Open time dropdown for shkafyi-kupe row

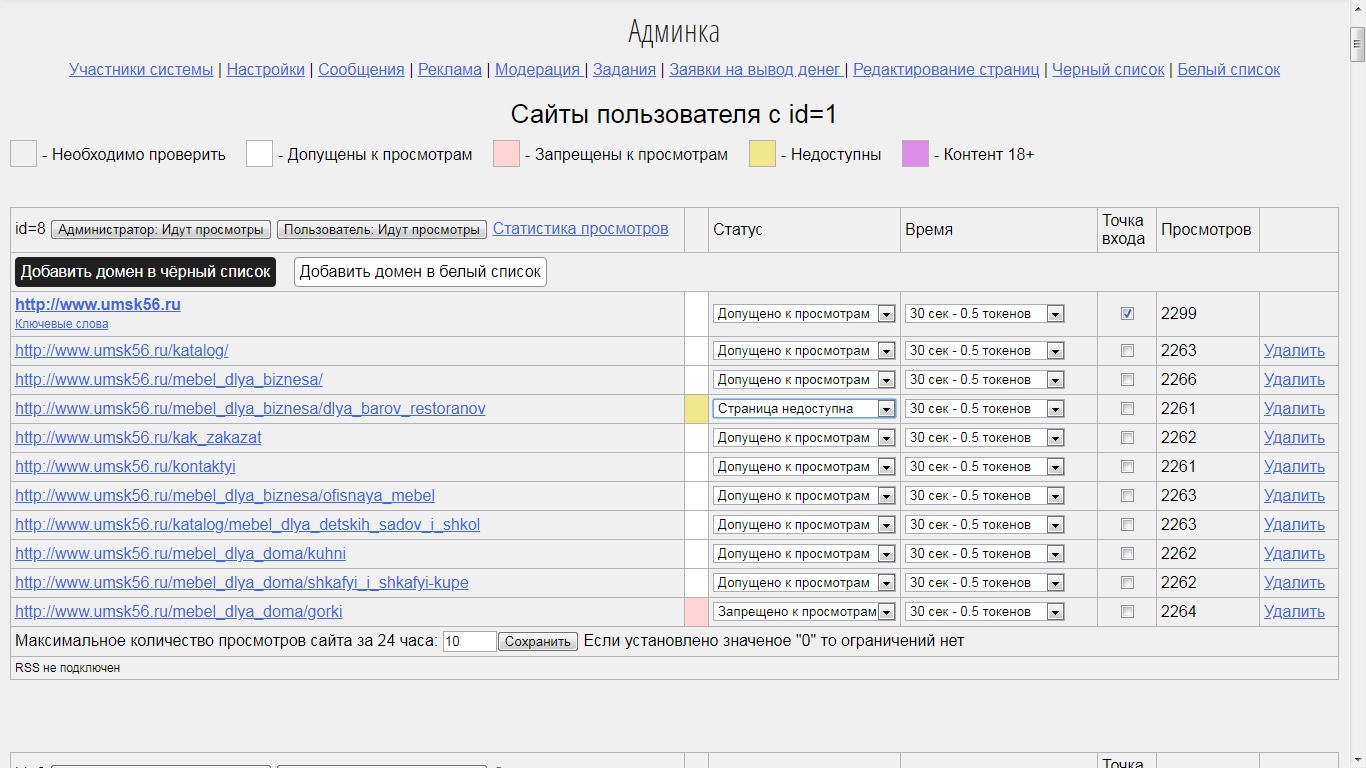point(984,583)
